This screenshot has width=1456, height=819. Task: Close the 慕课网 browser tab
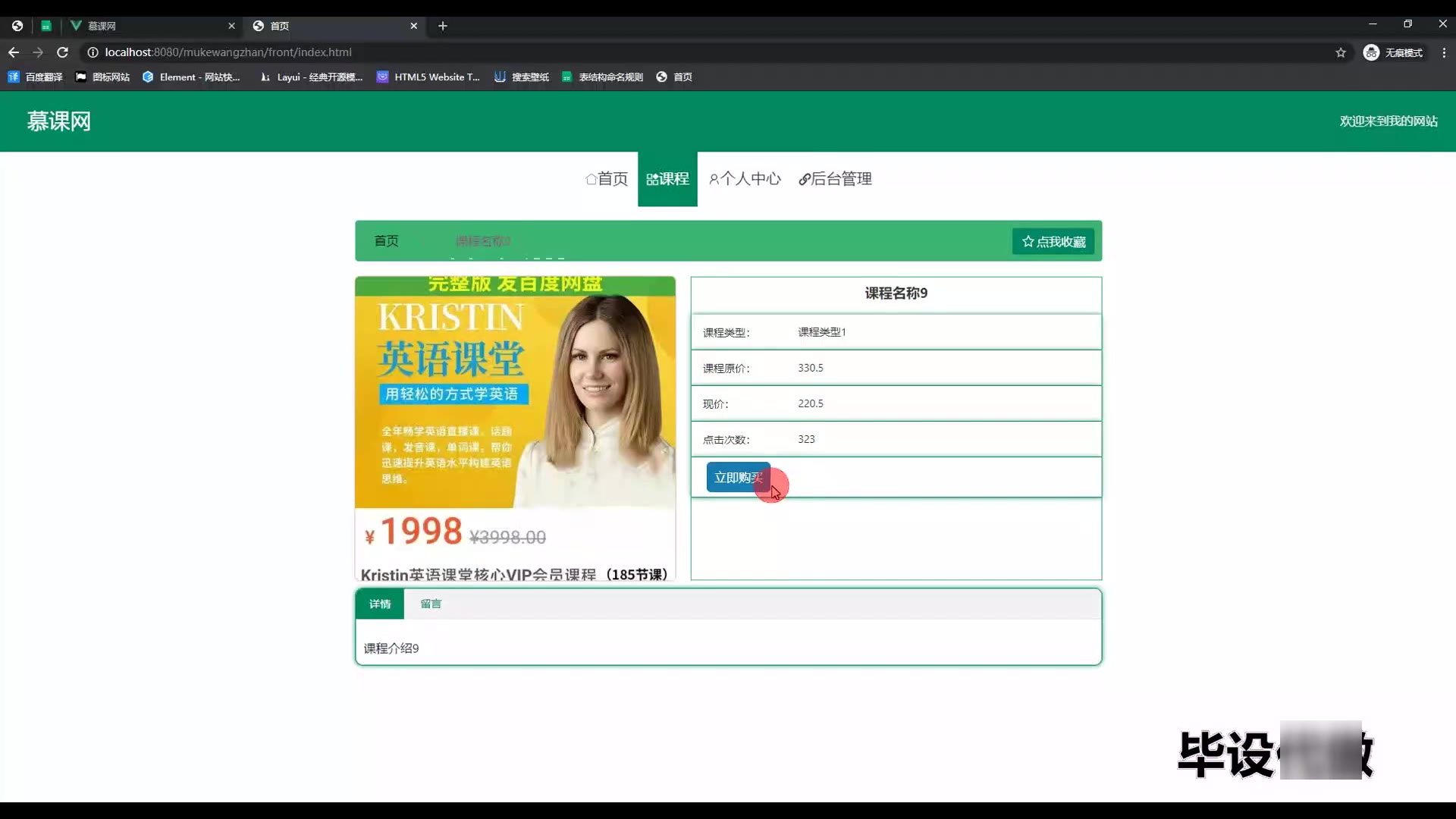[x=231, y=26]
